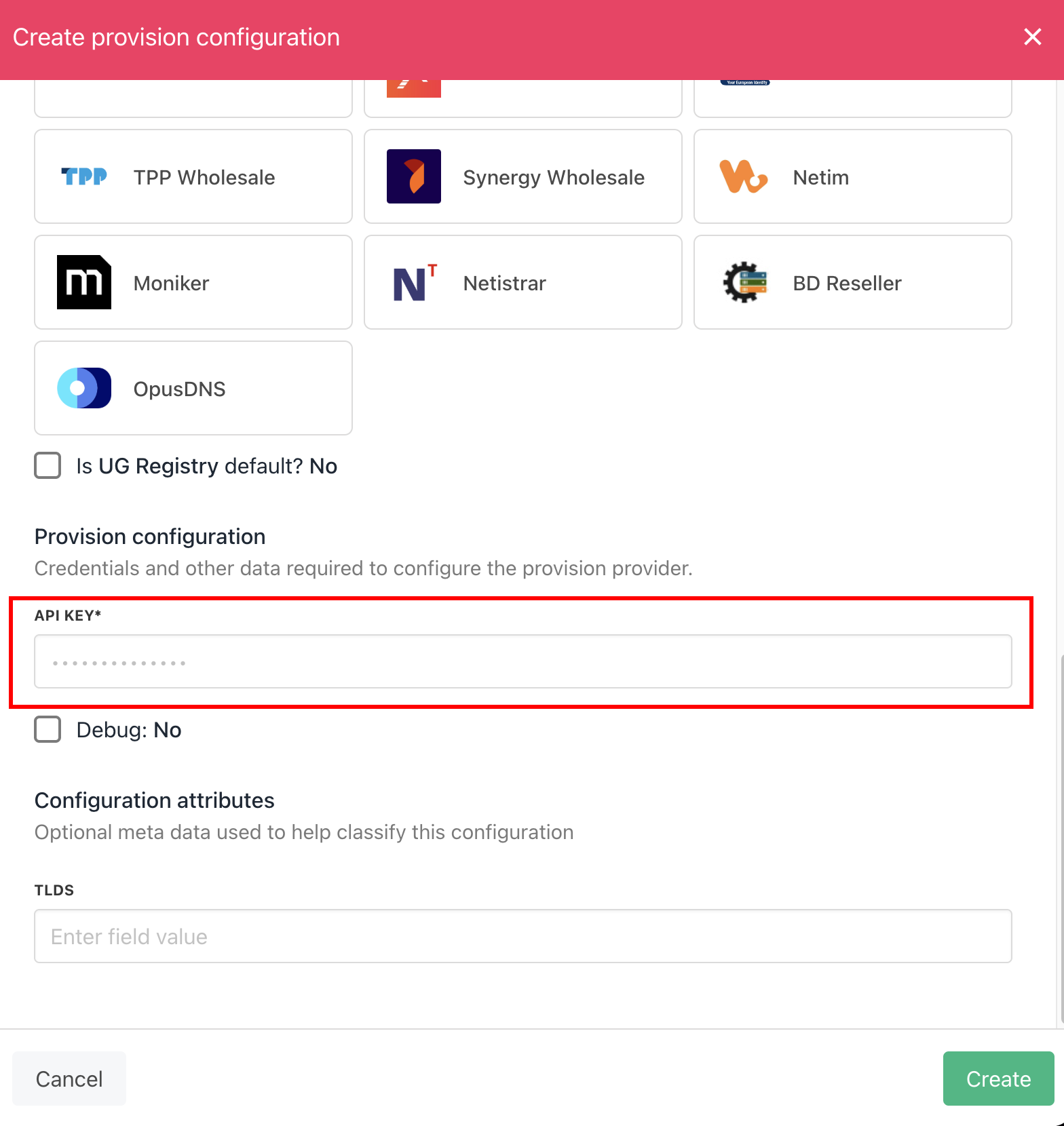Click the green Create button
The image size is (1064, 1126).
click(x=999, y=1079)
